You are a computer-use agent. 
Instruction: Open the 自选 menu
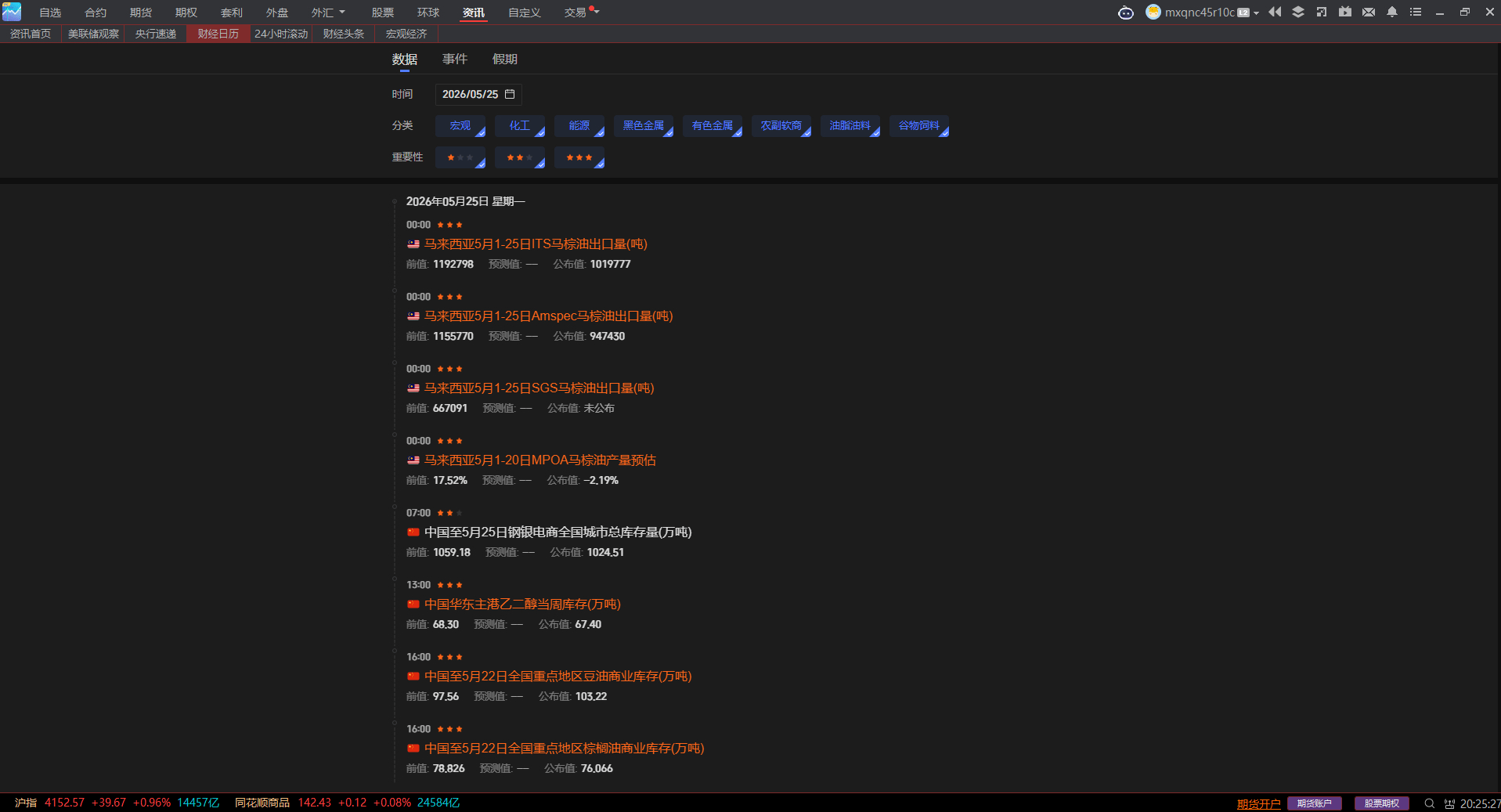50,13
